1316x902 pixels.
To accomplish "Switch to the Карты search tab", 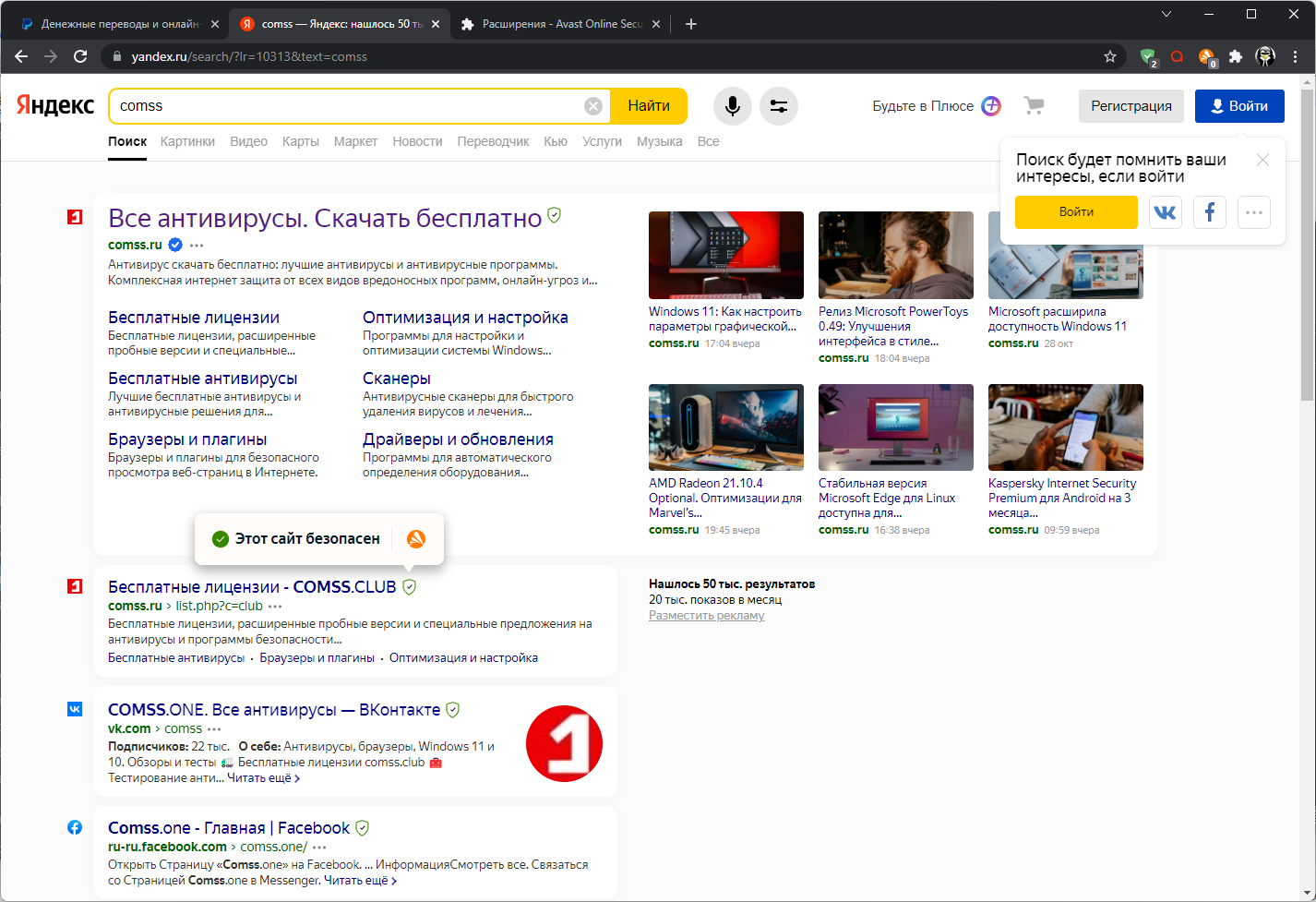I will 301,141.
